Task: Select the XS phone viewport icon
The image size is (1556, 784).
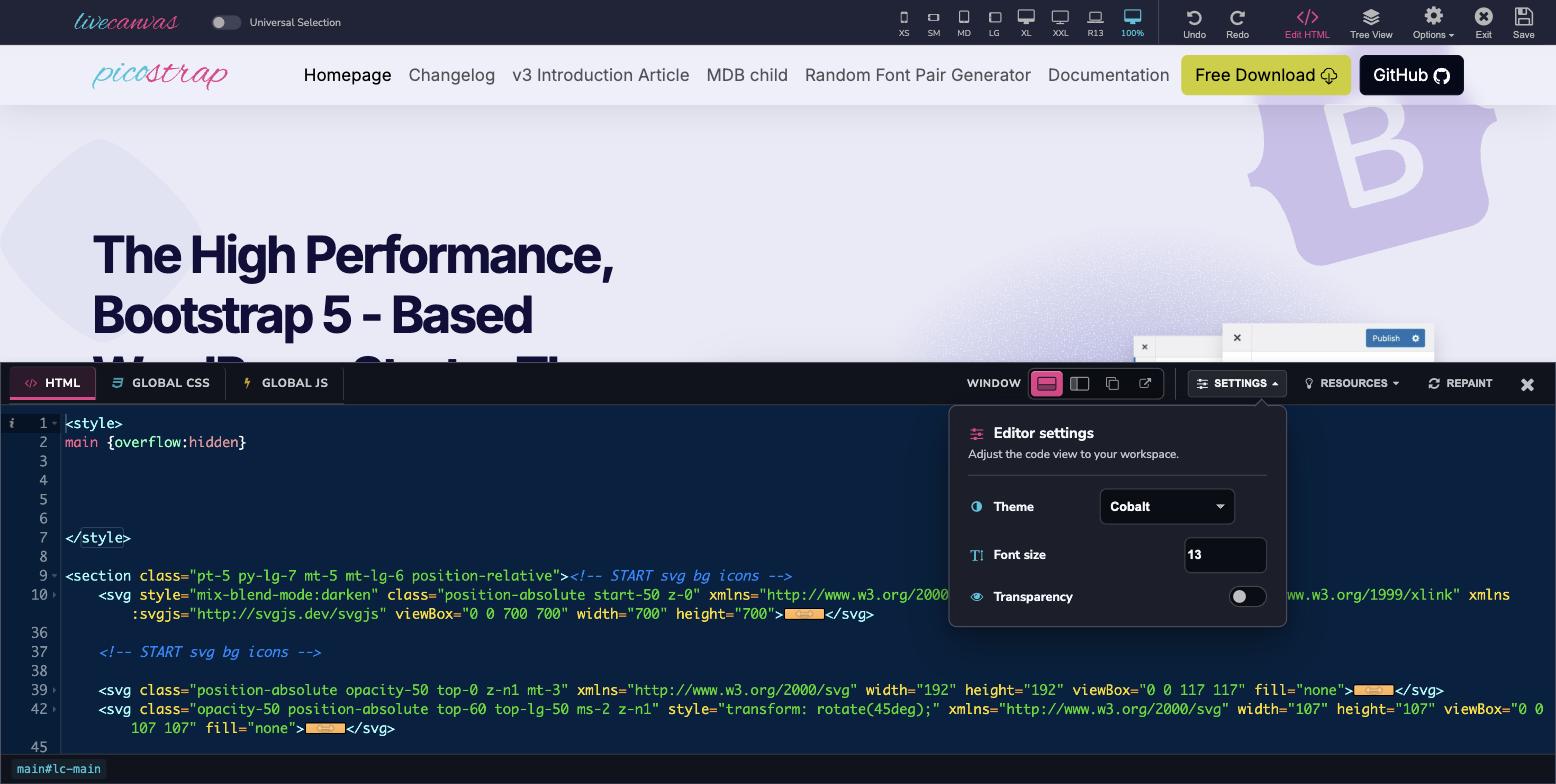Action: coord(904,22)
